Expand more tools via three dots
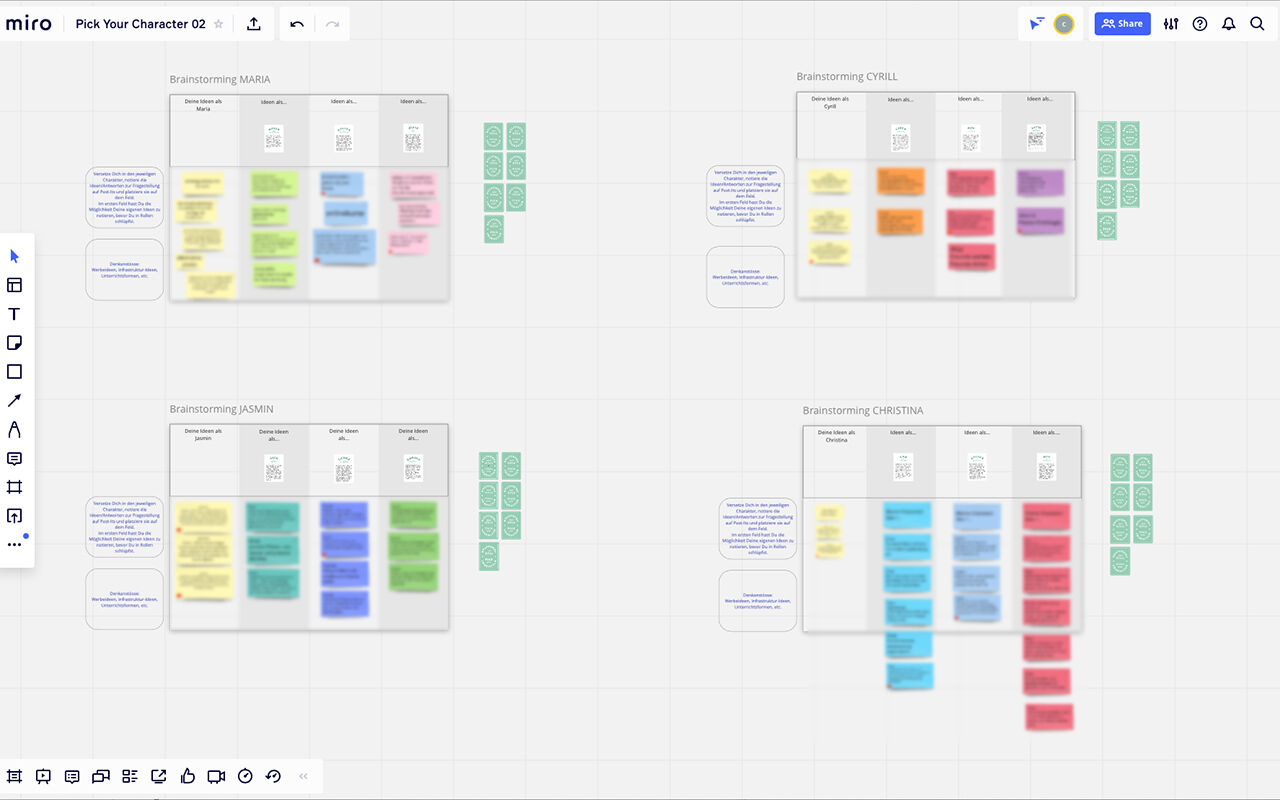Screen dimensions: 1280x800 click(x=15, y=545)
